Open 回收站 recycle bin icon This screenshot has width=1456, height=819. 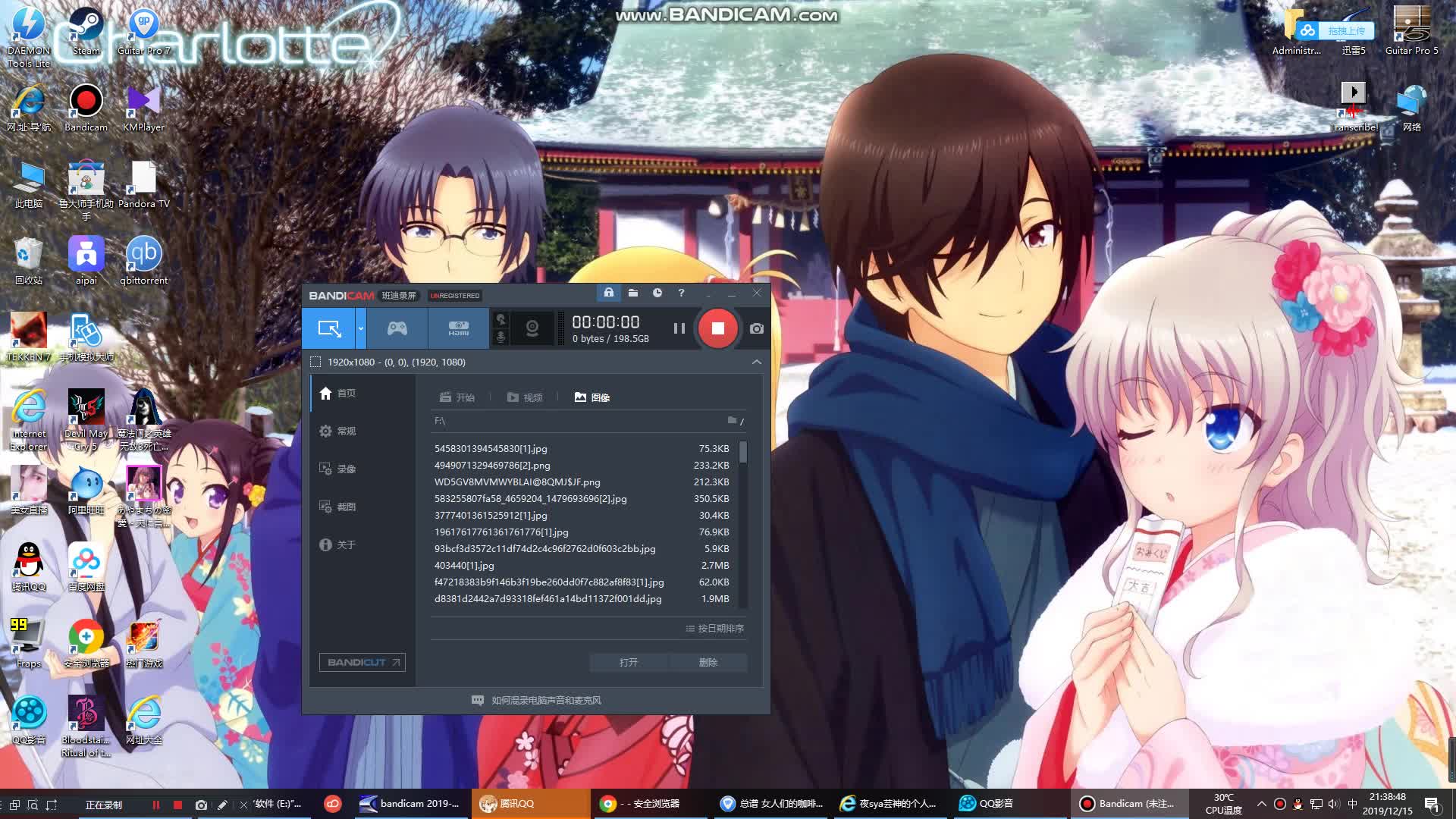click(x=28, y=261)
